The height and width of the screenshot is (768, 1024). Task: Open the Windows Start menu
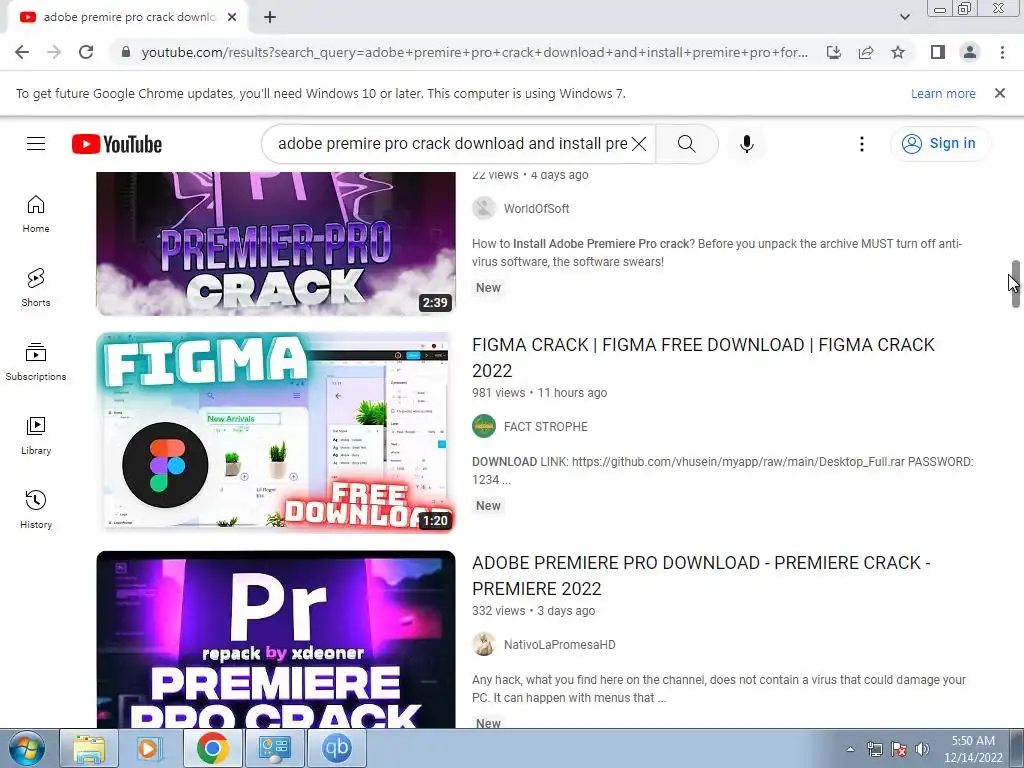pyautogui.click(x=26, y=748)
